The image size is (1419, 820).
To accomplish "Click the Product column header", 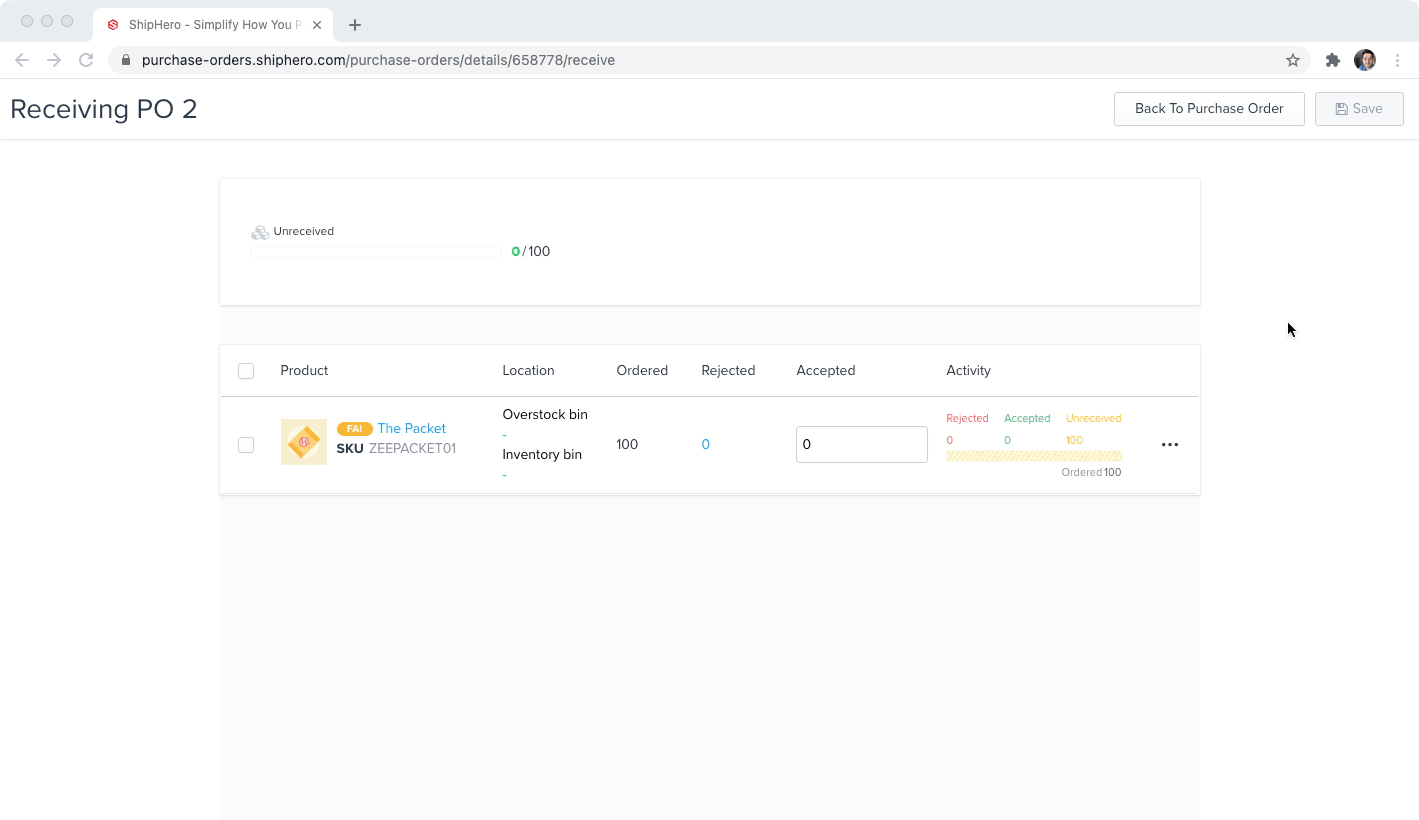I will coord(304,370).
